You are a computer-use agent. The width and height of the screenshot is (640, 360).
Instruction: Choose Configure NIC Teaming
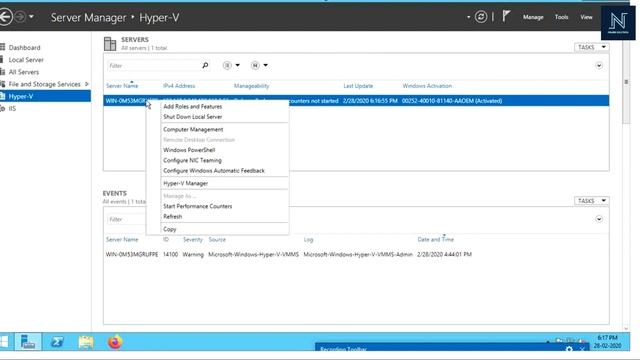click(192, 160)
